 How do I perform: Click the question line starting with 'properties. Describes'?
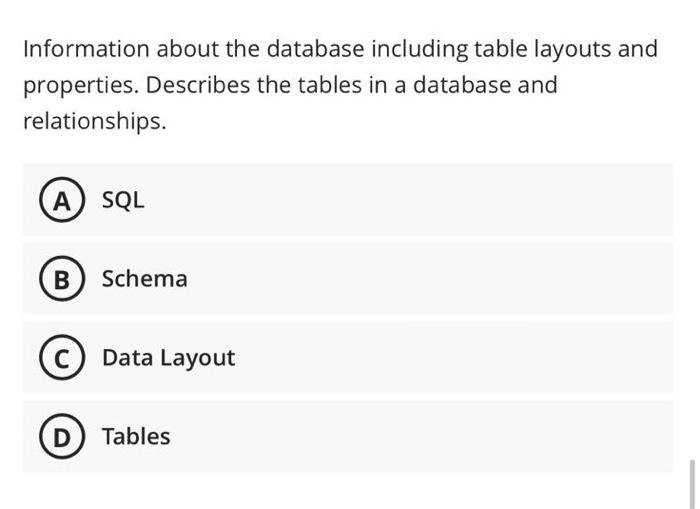(290, 85)
